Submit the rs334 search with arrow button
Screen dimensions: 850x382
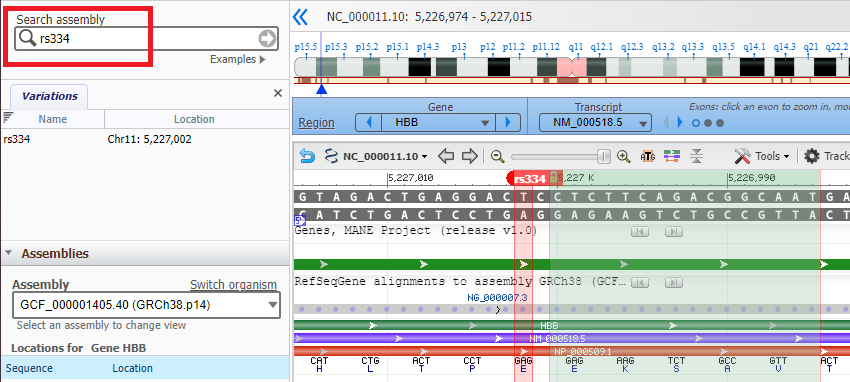(267, 38)
